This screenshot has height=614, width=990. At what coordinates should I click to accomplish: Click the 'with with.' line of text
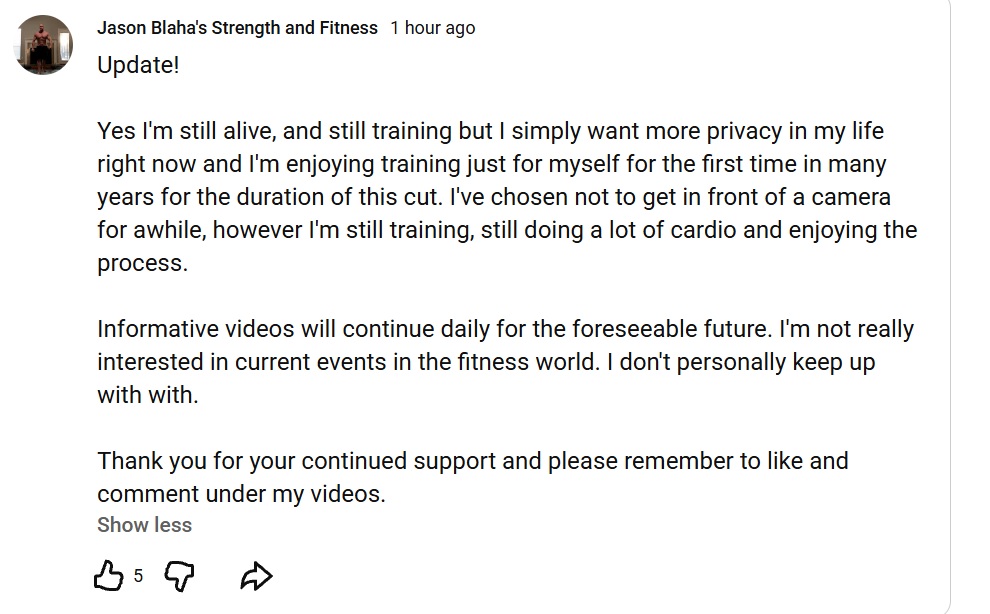click(148, 395)
